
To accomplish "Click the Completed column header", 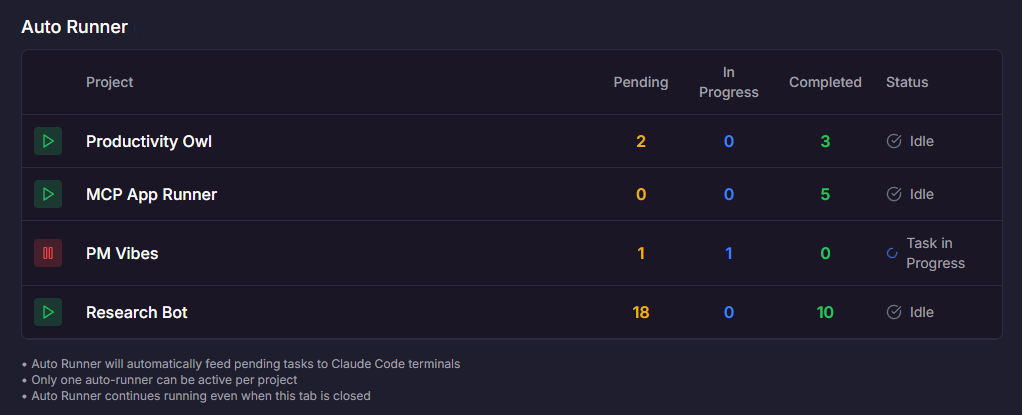I will 825,82.
